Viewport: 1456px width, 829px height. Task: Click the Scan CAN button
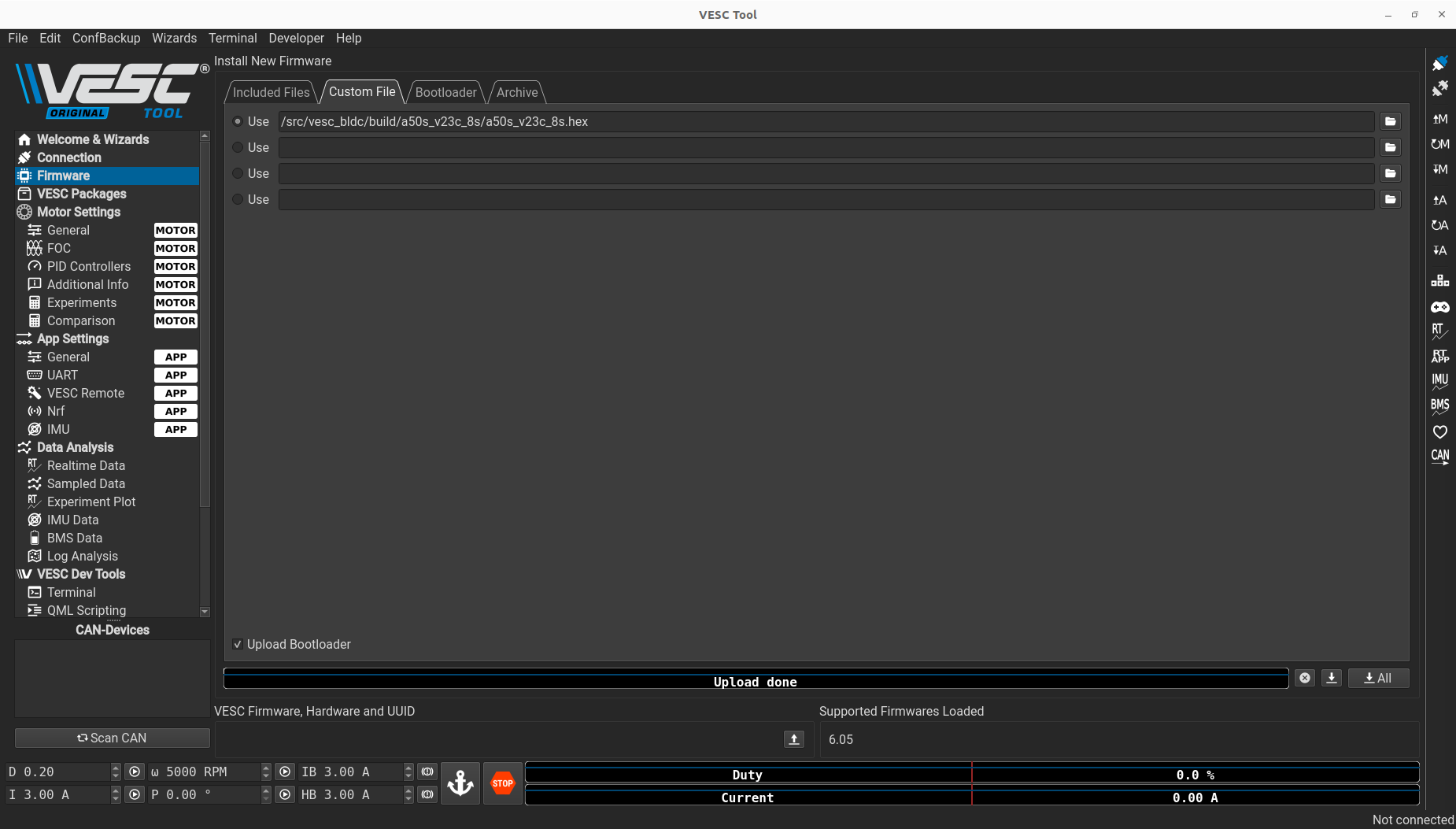(112, 738)
